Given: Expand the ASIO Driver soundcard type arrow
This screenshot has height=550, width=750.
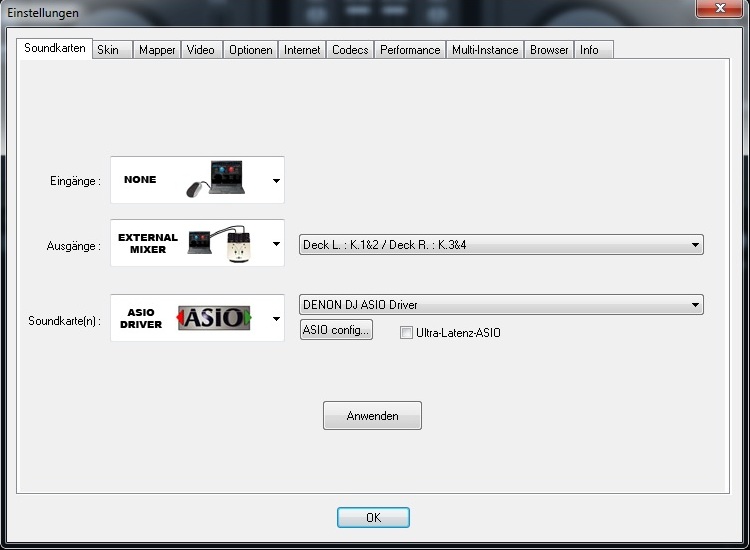Looking at the screenshot, I should 276,319.
